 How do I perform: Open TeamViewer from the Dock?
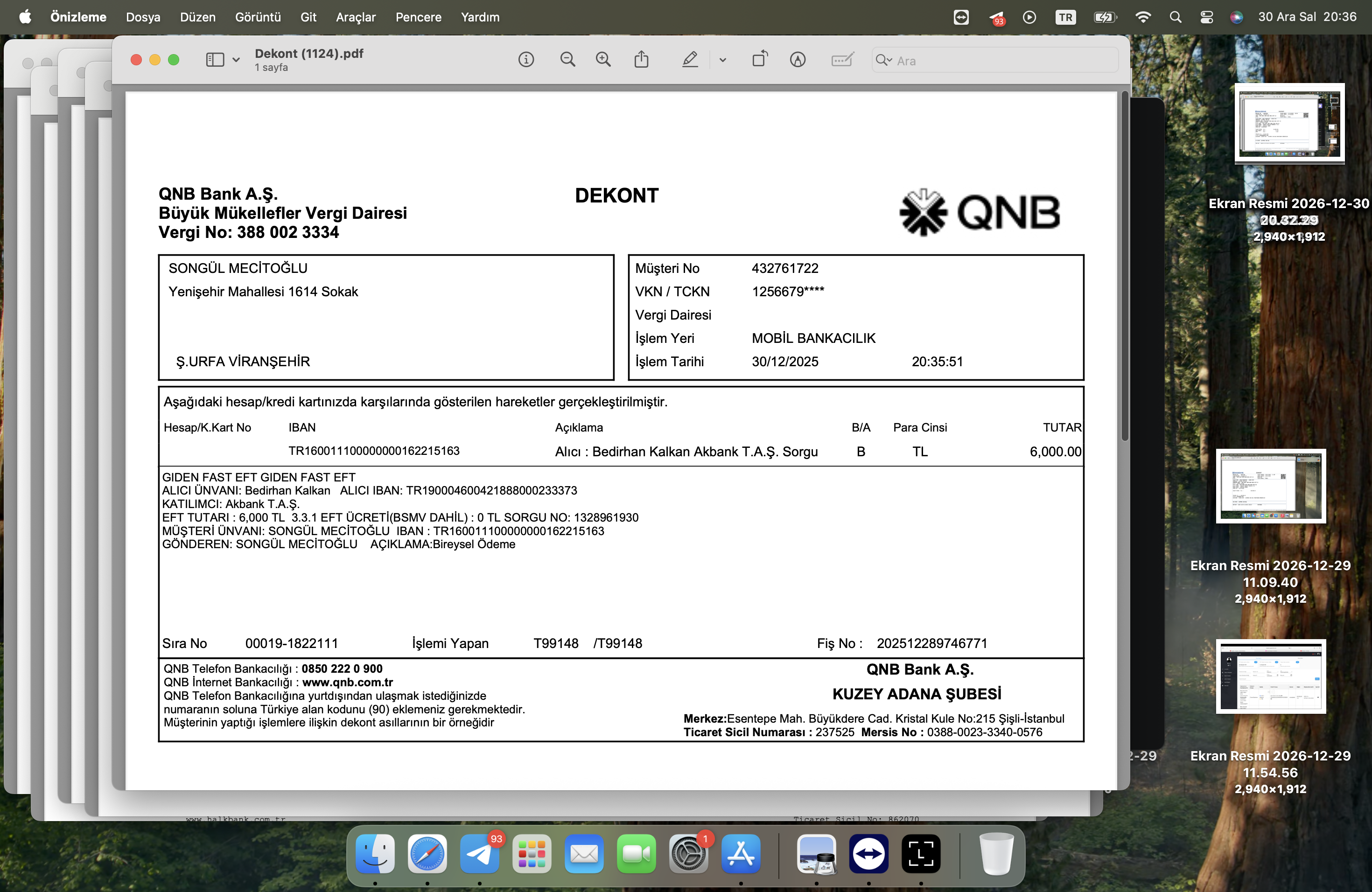(869, 853)
